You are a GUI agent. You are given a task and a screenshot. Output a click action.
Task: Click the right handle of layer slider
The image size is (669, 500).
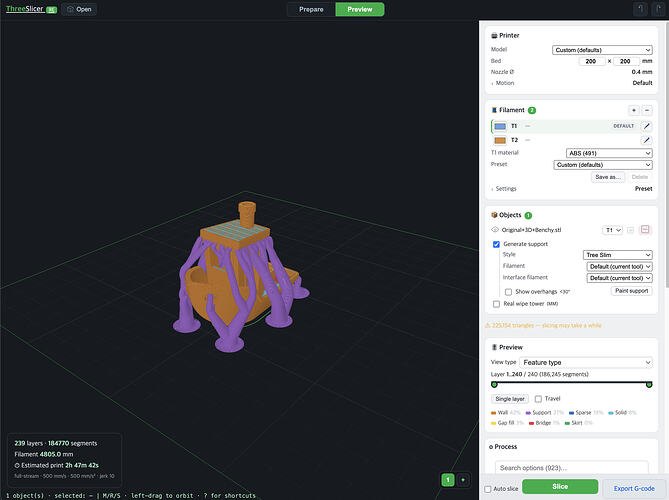point(649,384)
